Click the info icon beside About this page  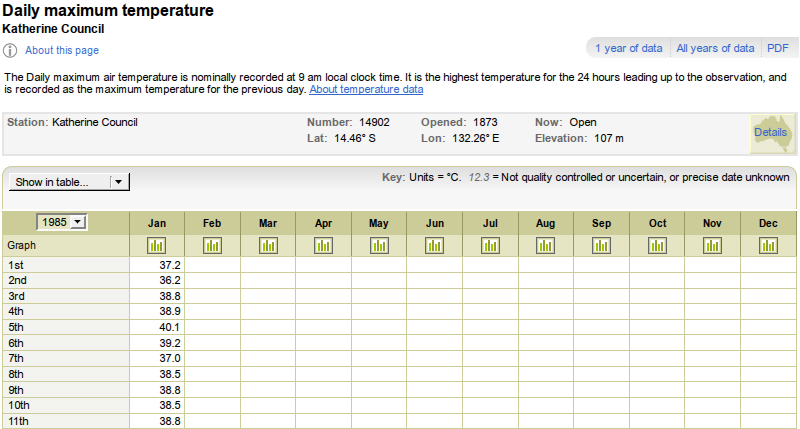pyautogui.click(x=10, y=51)
